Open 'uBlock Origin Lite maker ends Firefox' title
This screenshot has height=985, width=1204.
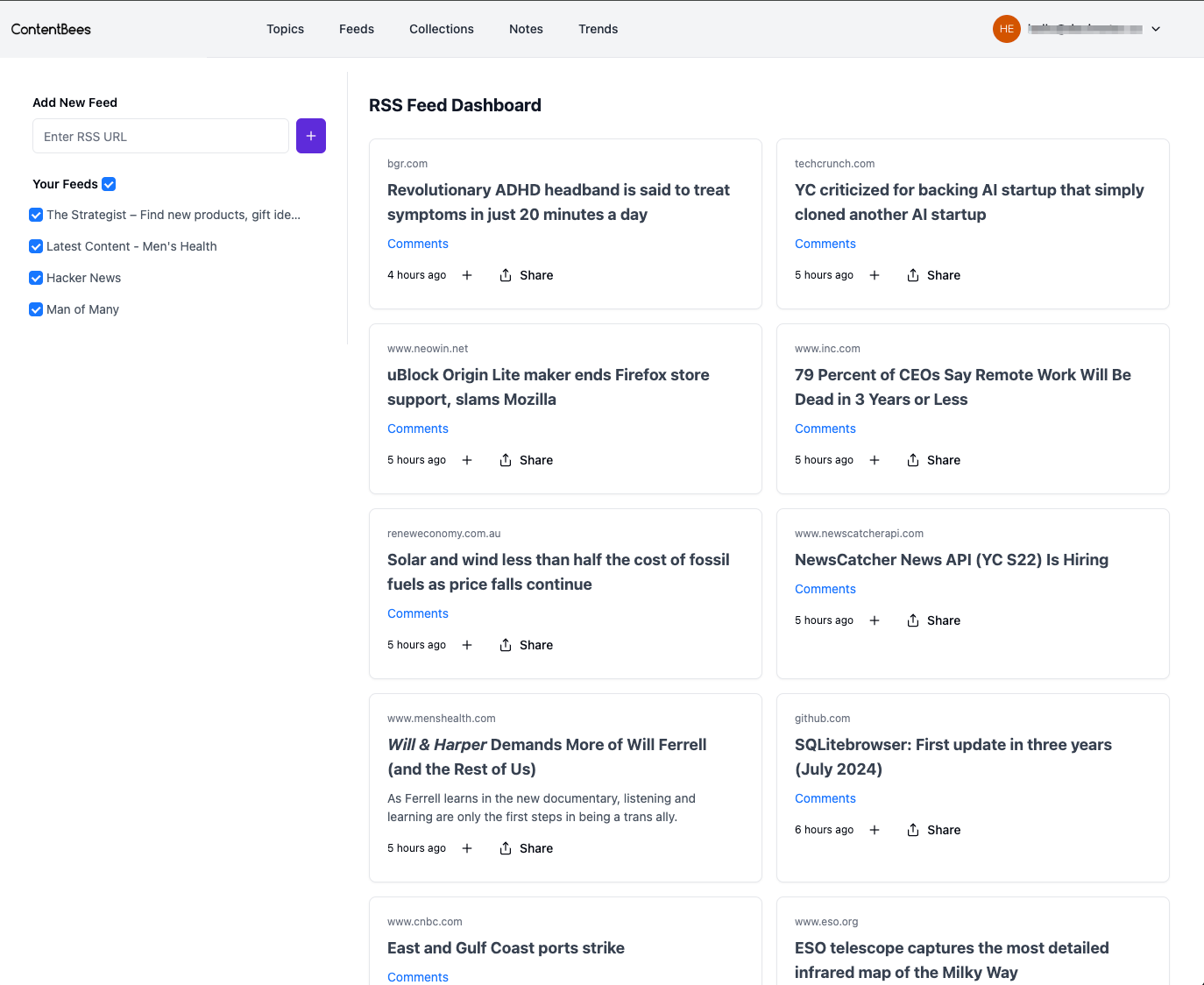pos(549,387)
